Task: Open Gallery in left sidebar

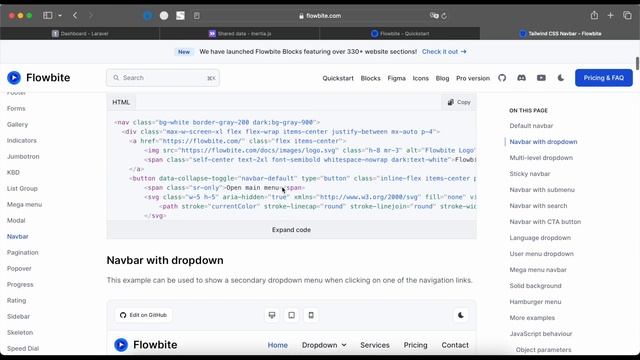Action: pyautogui.click(x=18, y=124)
